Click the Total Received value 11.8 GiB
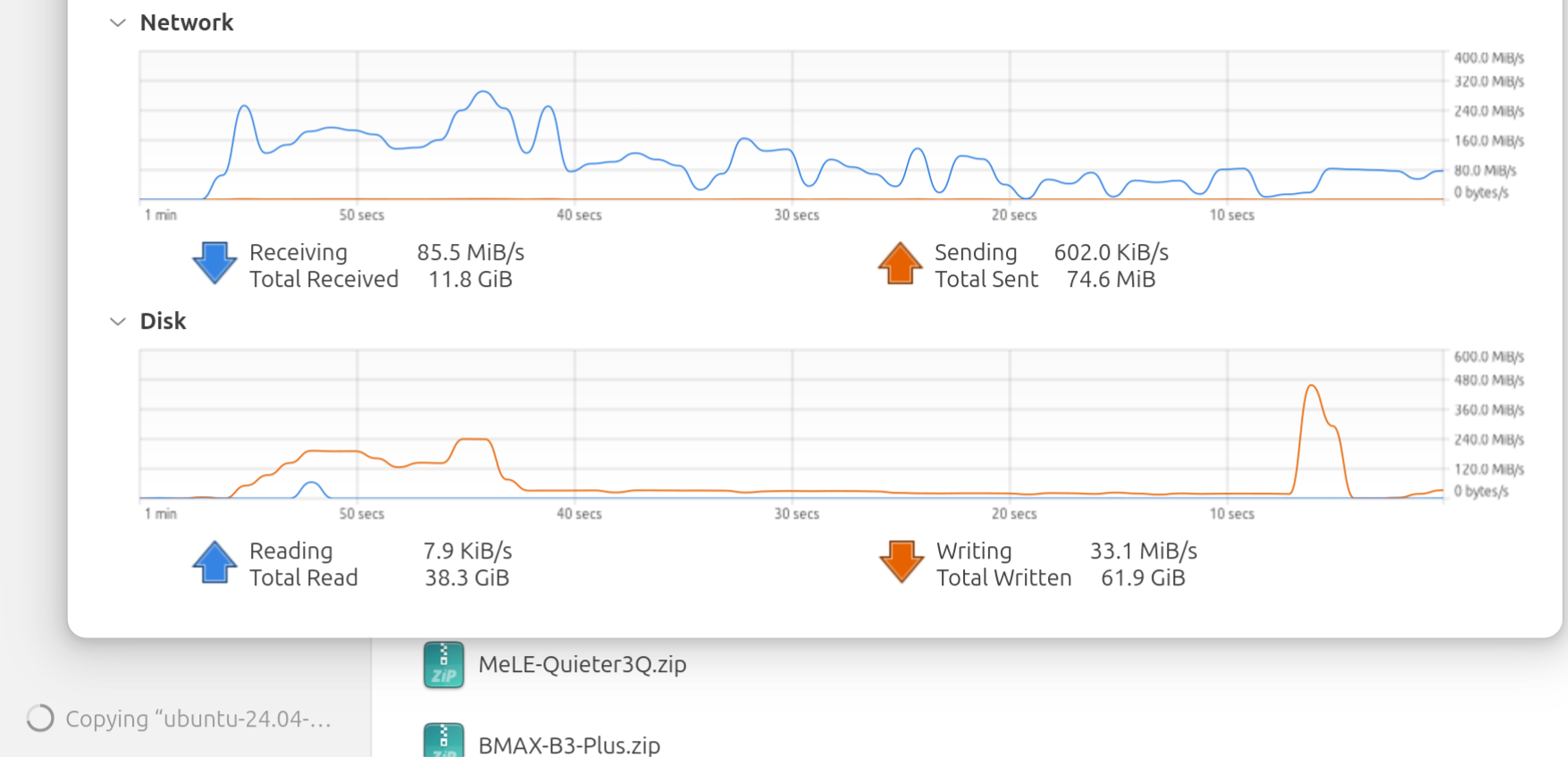1568x757 pixels. [470, 279]
